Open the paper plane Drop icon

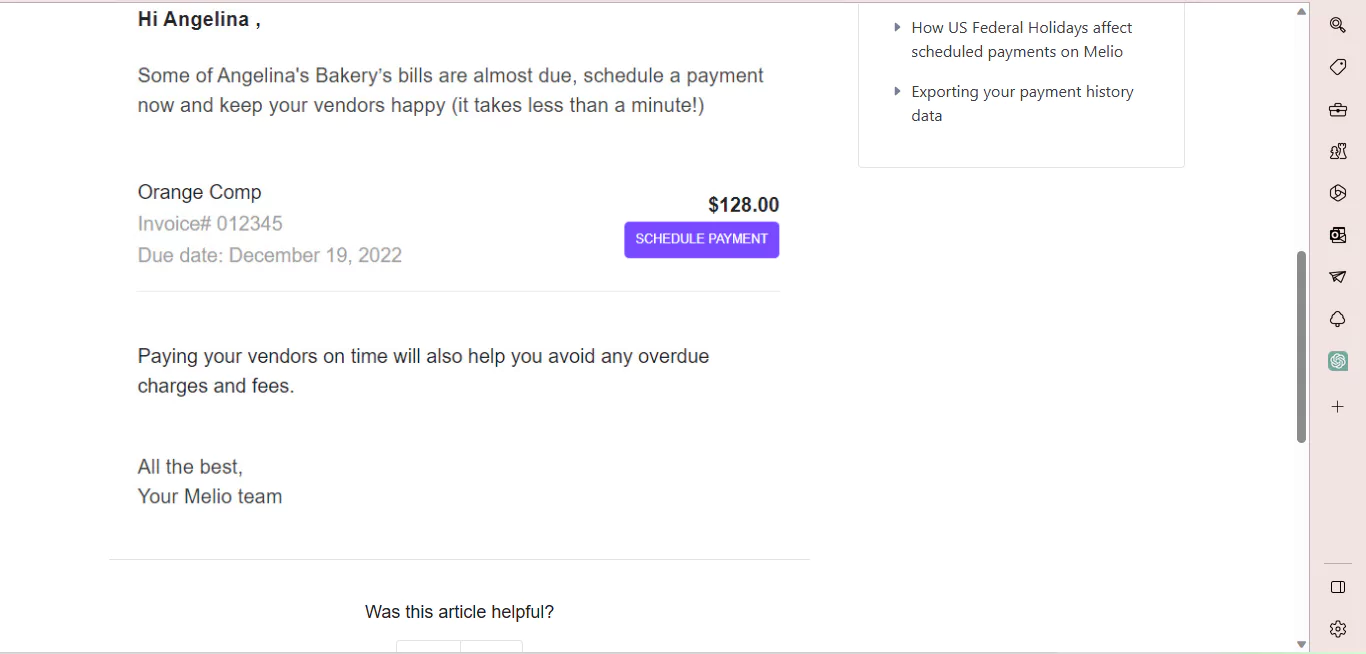coord(1338,277)
